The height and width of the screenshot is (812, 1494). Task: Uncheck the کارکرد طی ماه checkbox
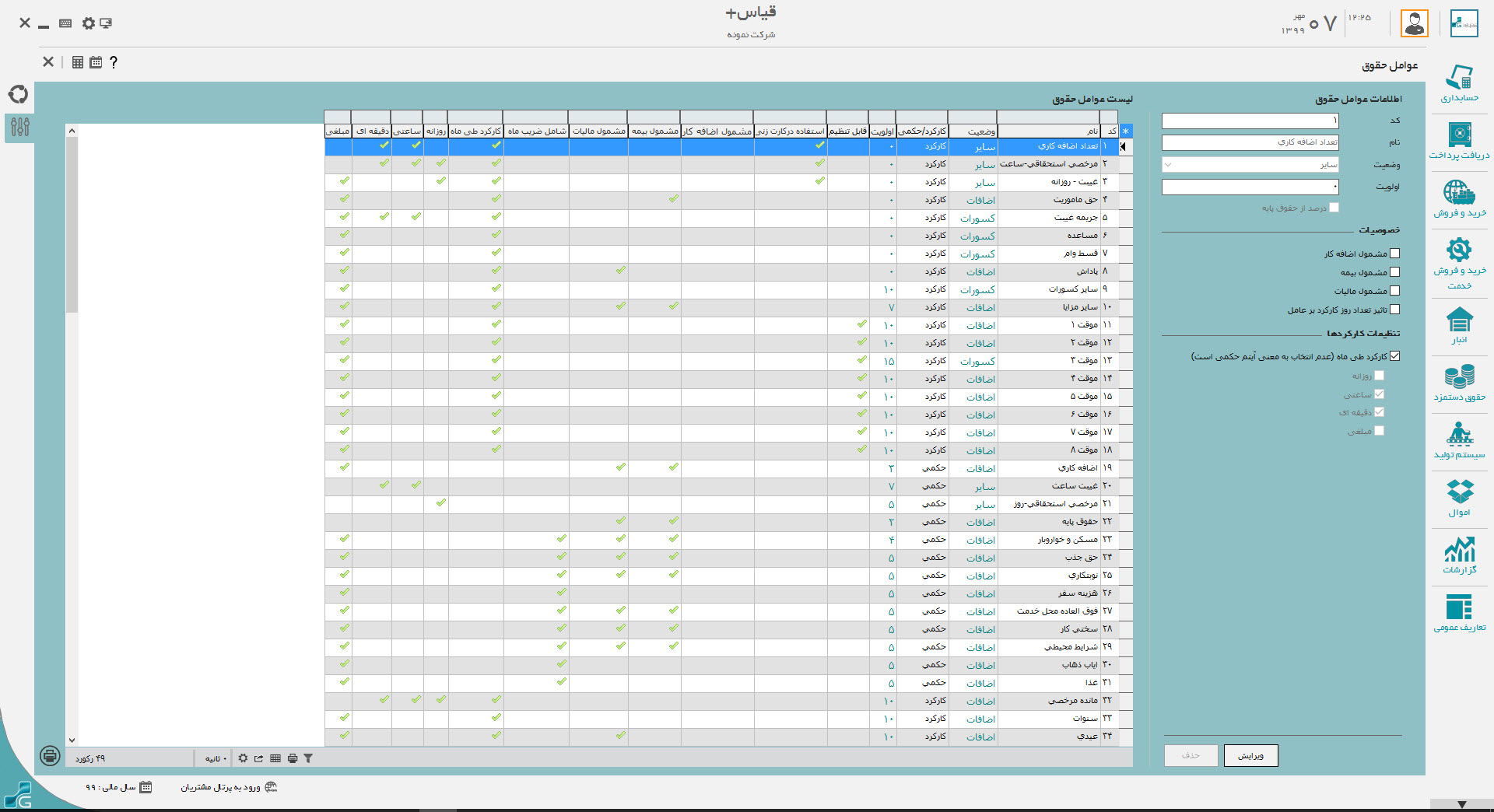pyautogui.click(x=1395, y=356)
